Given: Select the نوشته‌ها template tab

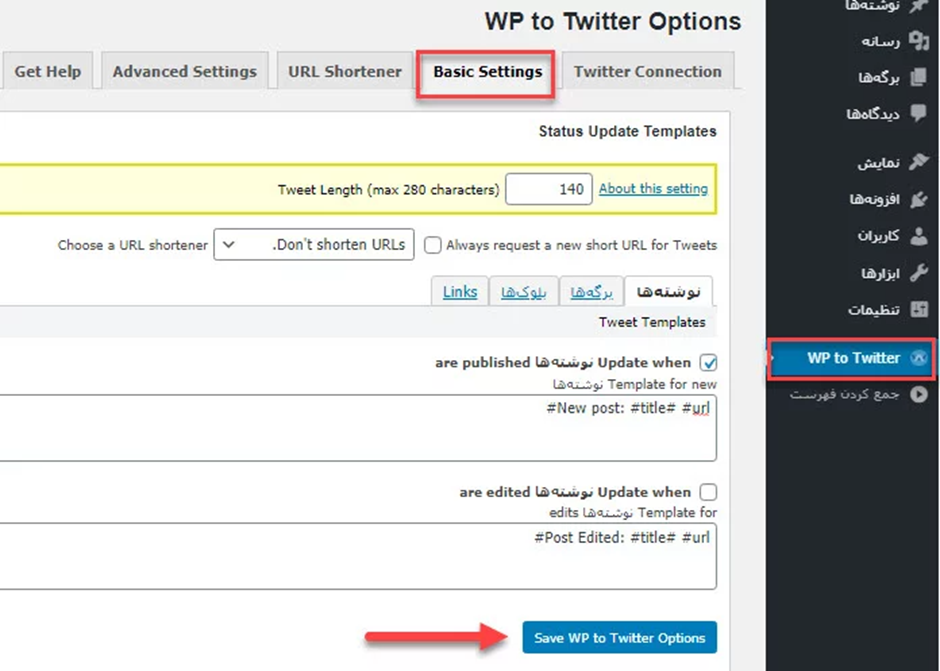Looking at the screenshot, I should pos(668,292).
